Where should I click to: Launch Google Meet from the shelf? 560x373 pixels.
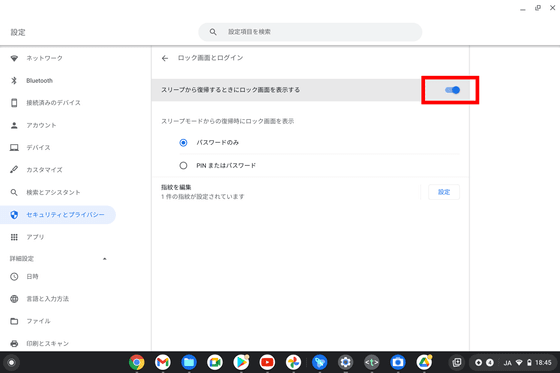(215, 362)
